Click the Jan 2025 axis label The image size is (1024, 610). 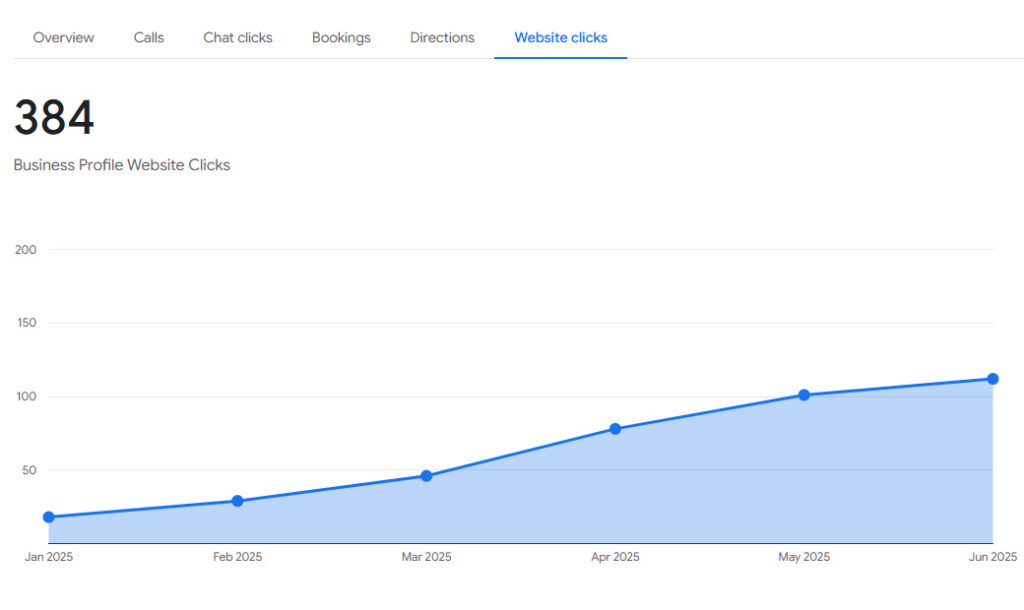(49, 557)
